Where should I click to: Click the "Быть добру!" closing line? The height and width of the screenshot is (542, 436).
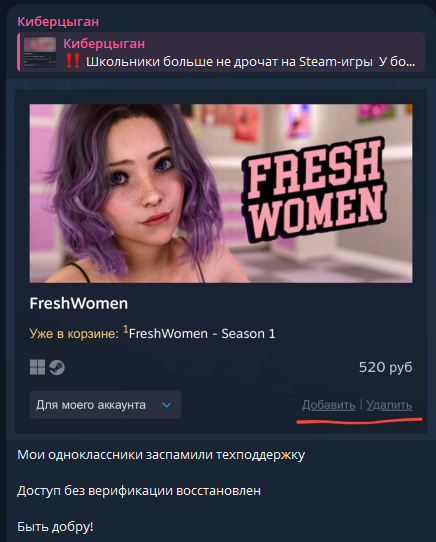[x=55, y=527]
